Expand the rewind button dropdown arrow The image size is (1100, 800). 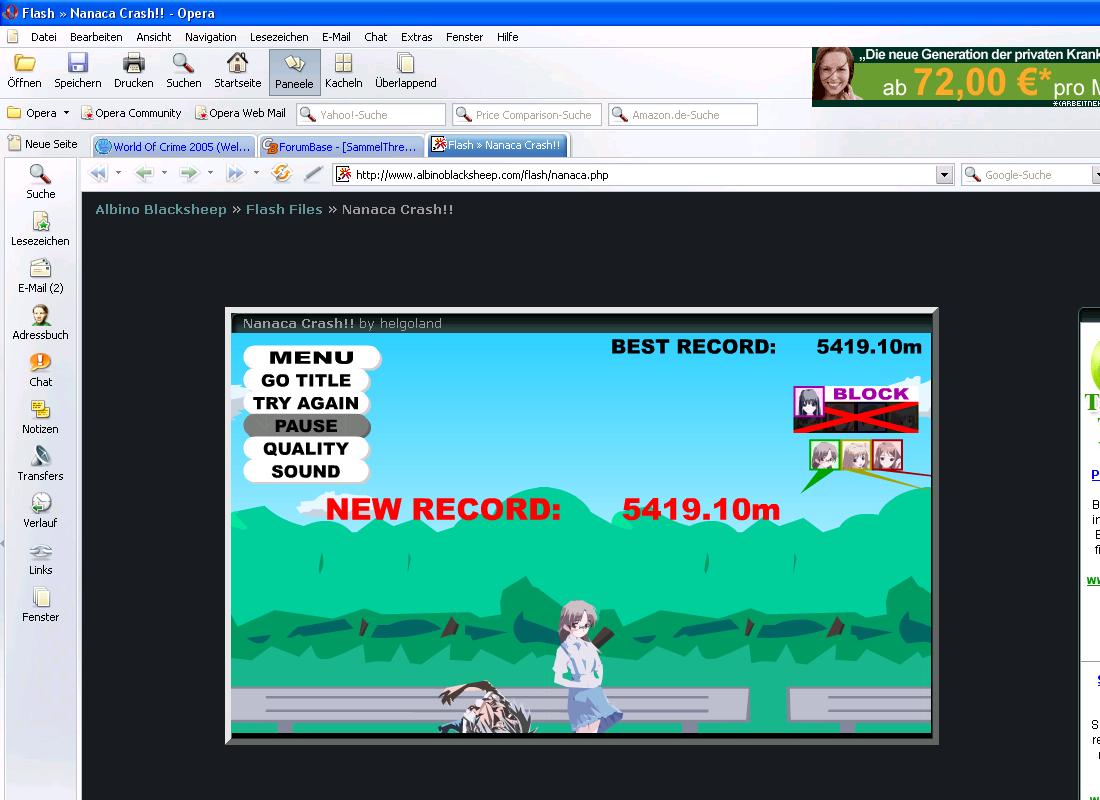tap(118, 173)
